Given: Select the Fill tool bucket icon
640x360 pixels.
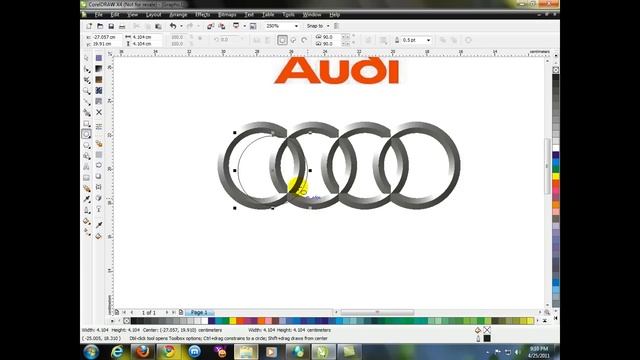Looking at the screenshot, I should coord(87,221).
